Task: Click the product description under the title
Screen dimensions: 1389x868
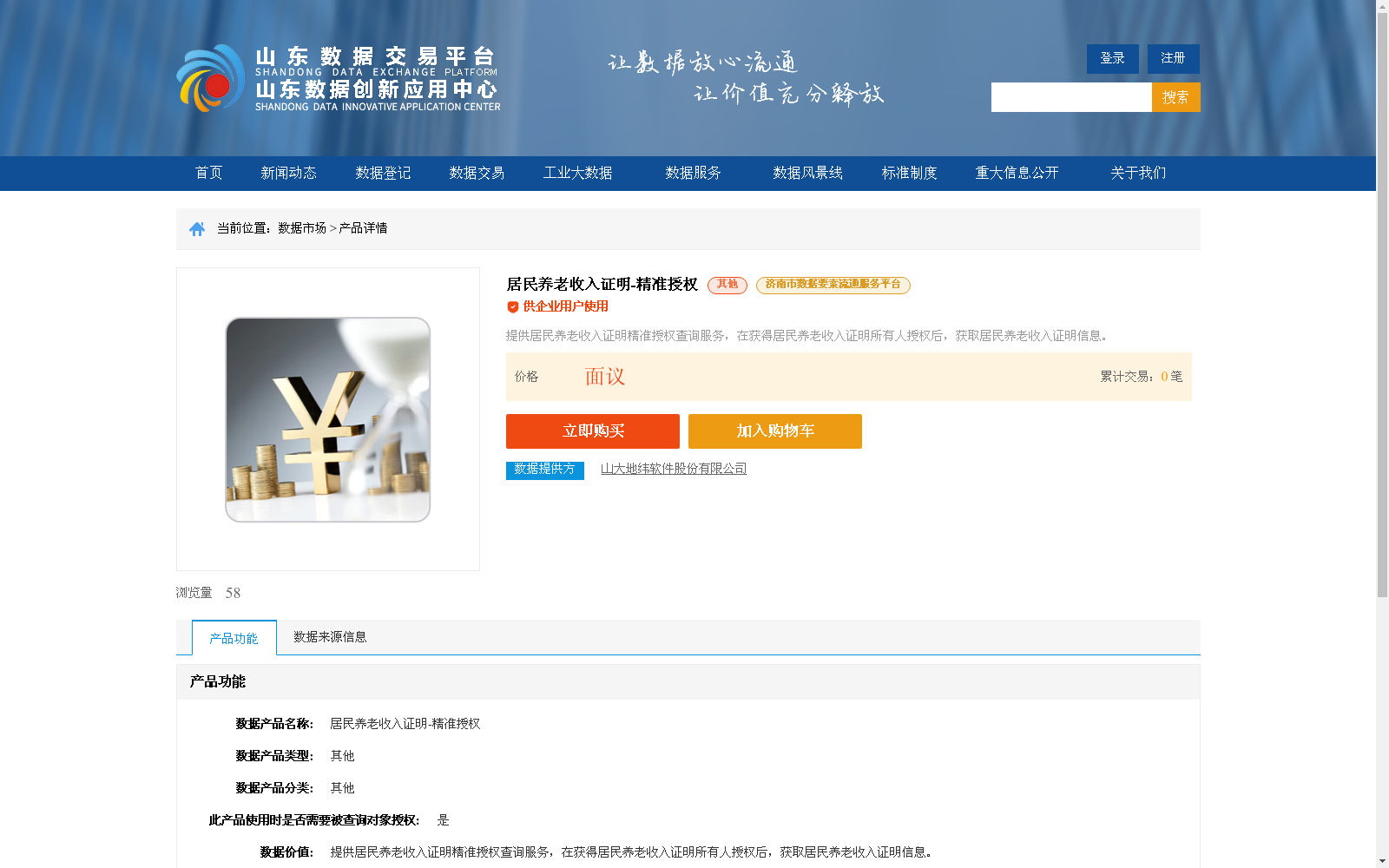Action: (806, 336)
